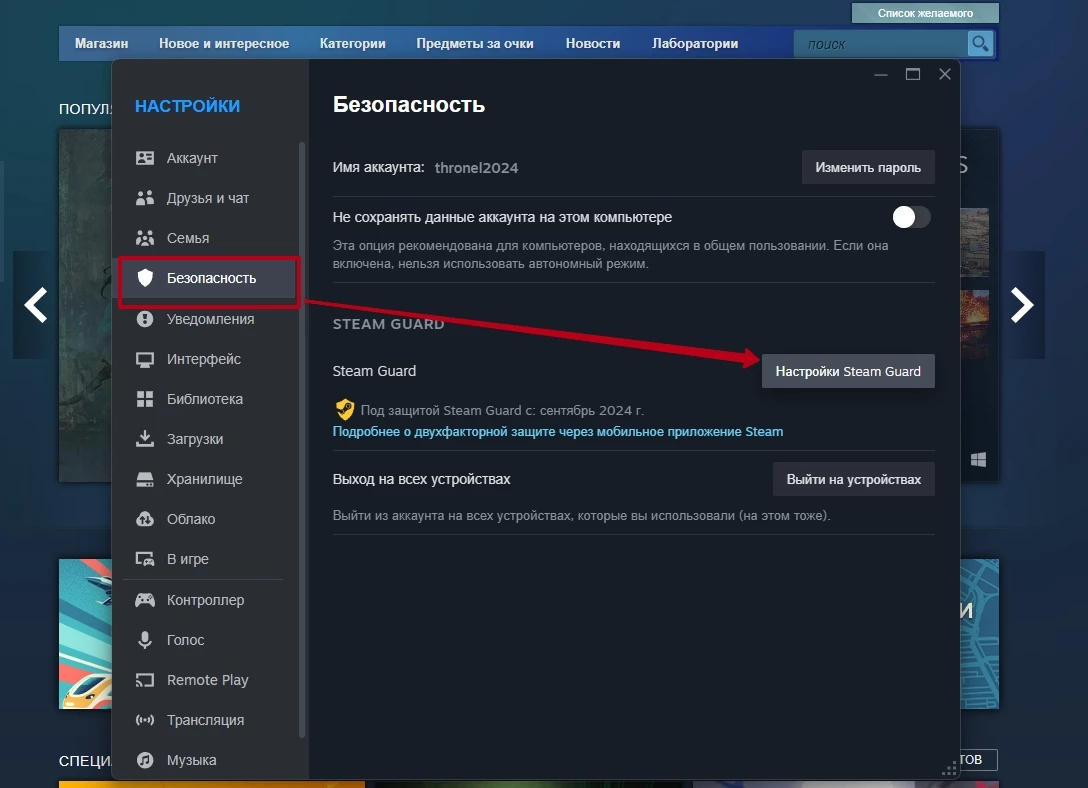Click the Music note icon

144,760
